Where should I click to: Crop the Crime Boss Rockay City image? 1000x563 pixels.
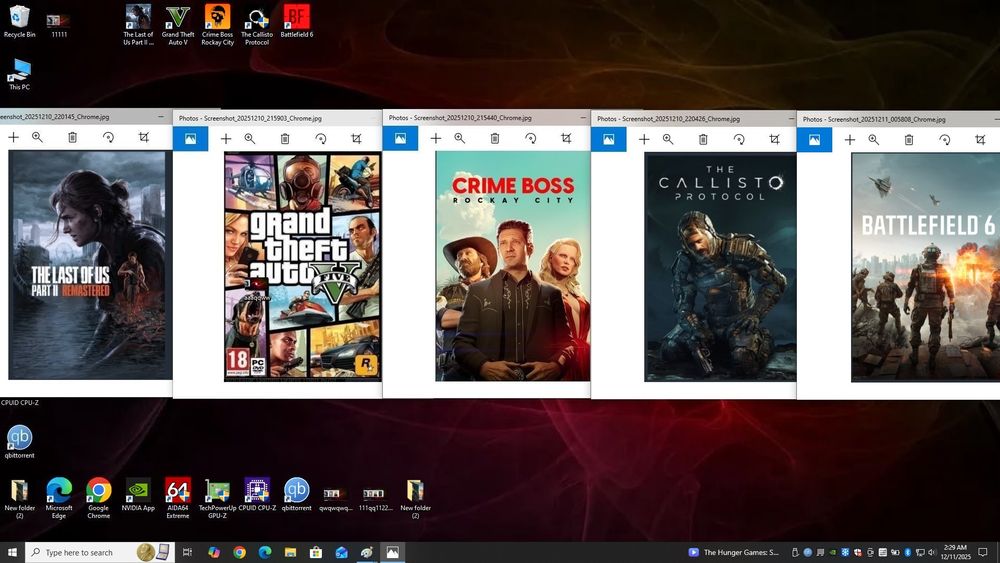566,138
